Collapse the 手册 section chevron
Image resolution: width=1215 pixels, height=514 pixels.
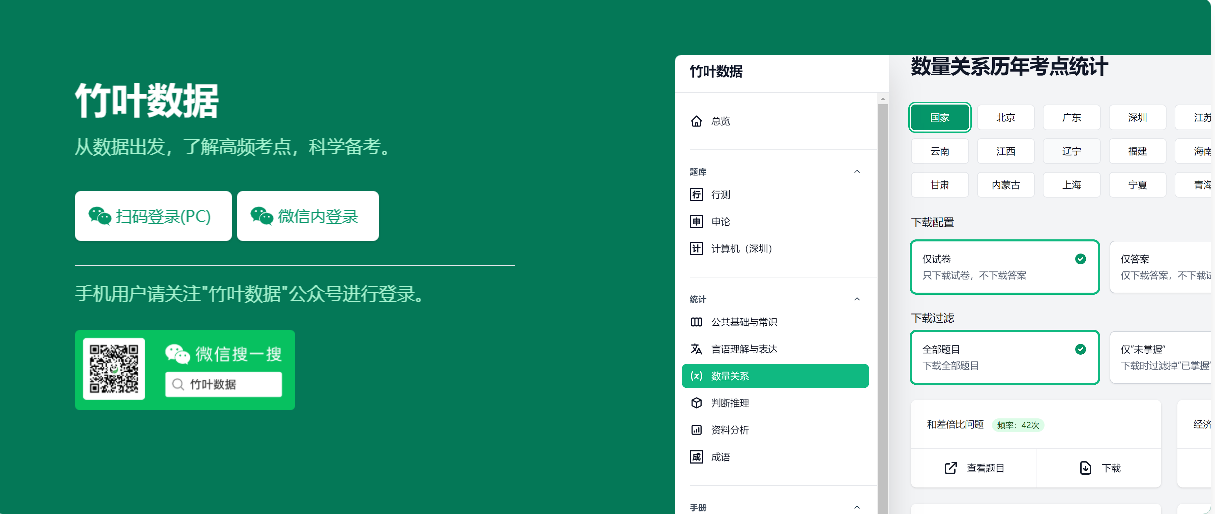tap(856, 507)
